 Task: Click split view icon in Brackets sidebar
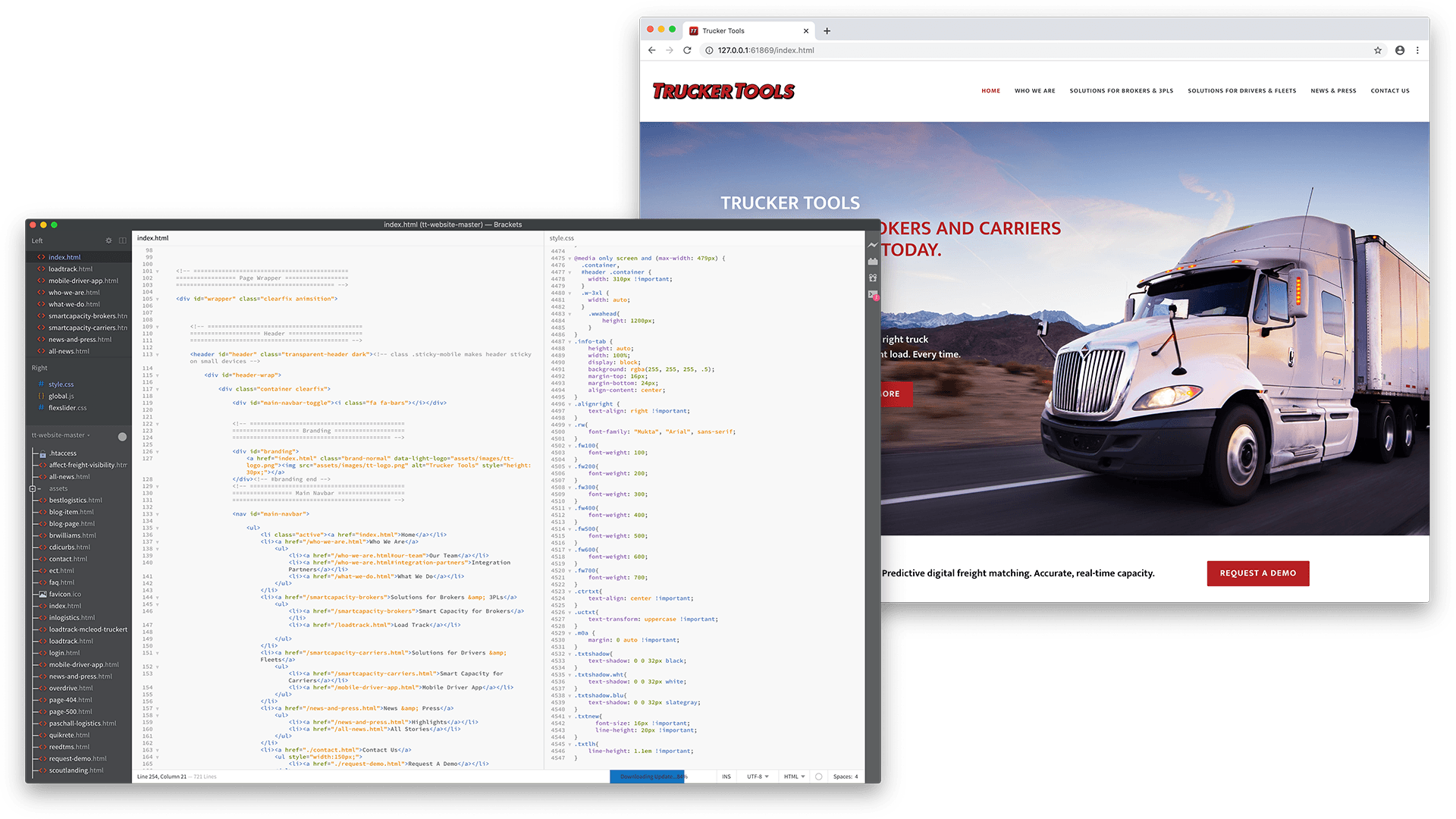tap(122, 240)
